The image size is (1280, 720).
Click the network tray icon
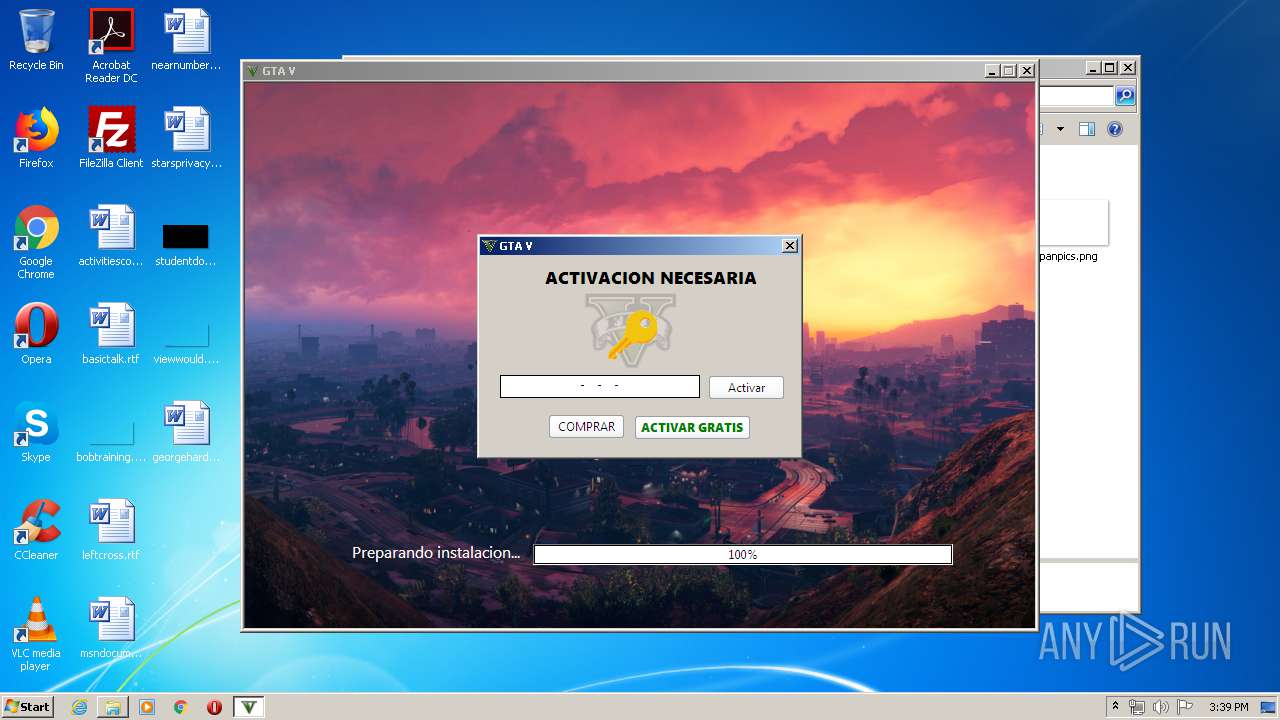[1137, 707]
